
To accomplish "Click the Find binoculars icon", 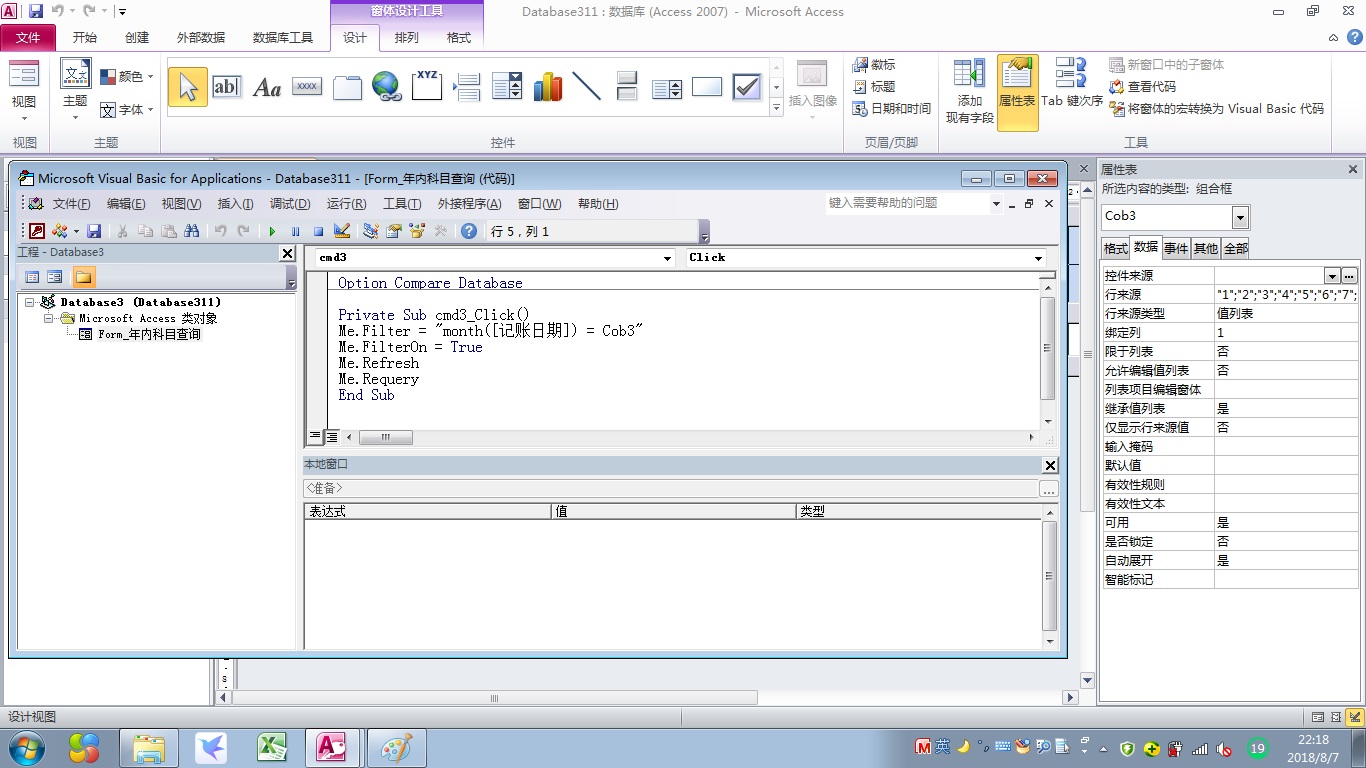I will click(192, 231).
